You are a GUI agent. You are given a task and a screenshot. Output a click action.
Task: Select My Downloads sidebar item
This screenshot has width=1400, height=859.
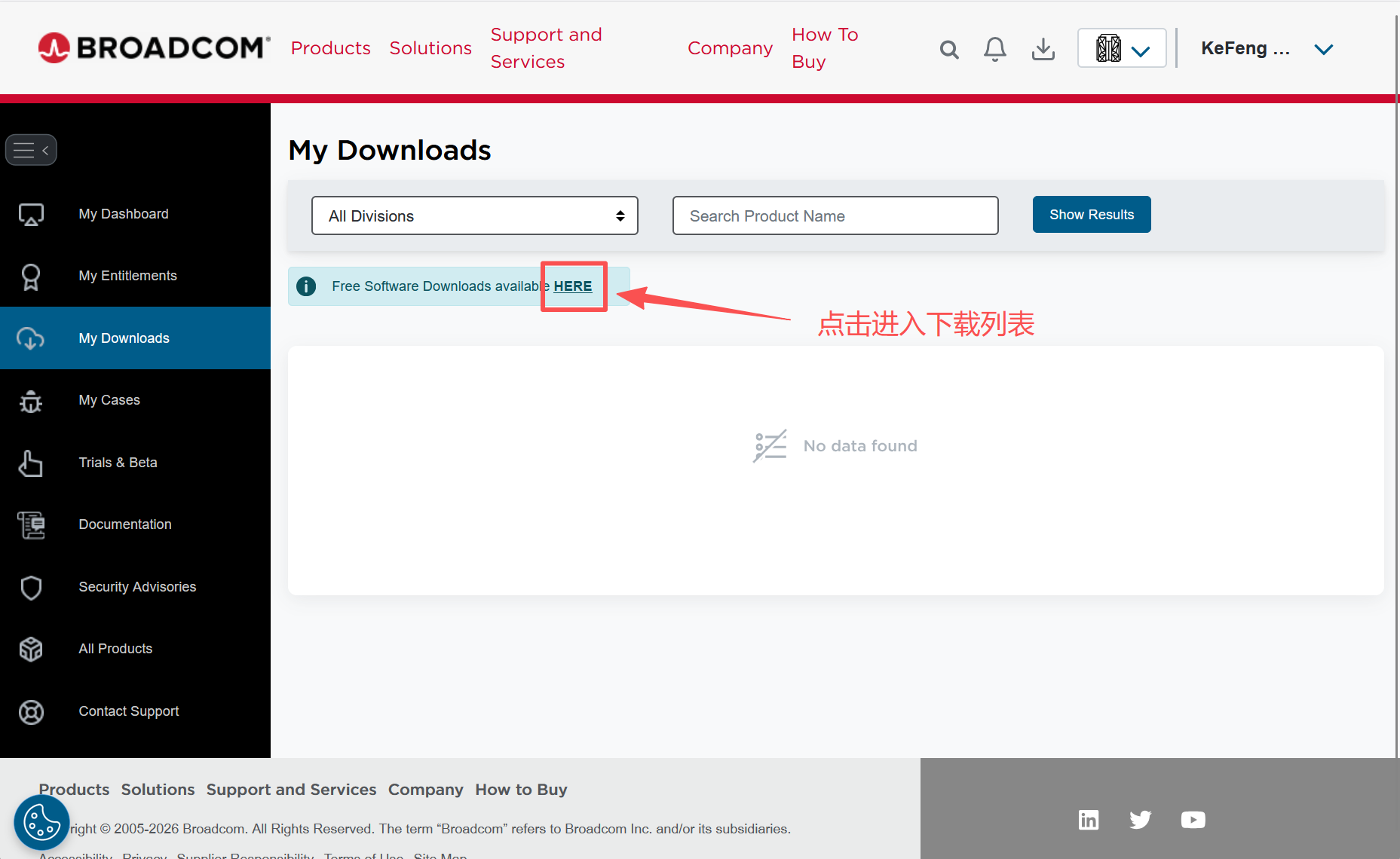coord(135,338)
